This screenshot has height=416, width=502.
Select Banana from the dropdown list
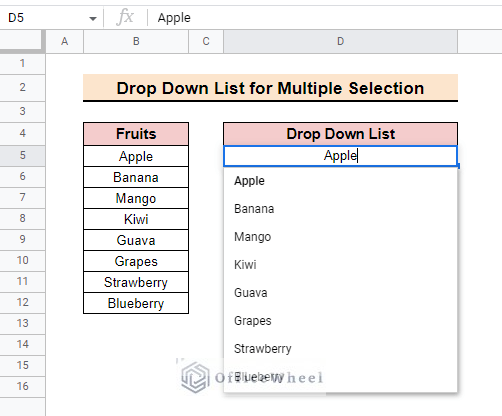(340, 209)
